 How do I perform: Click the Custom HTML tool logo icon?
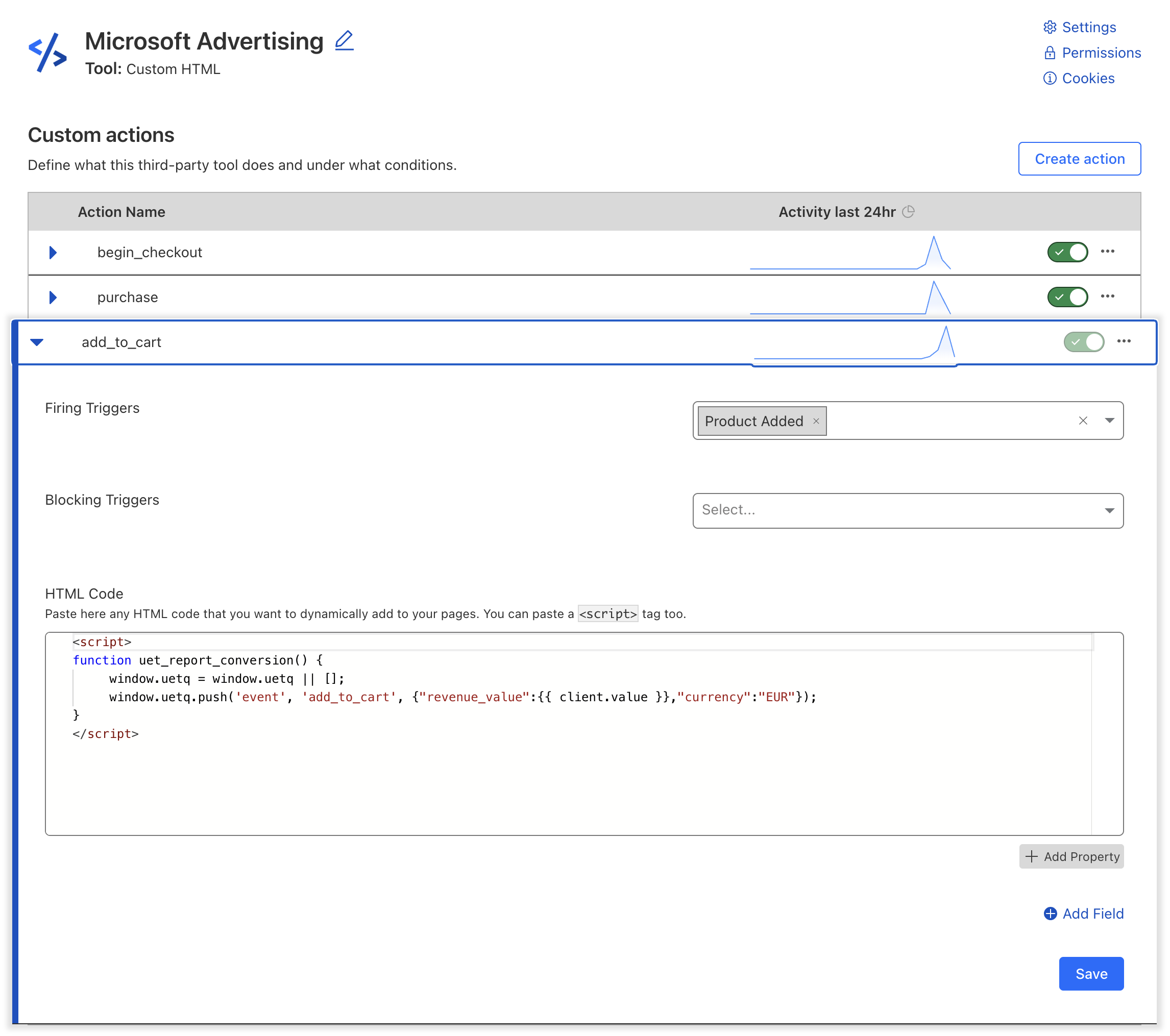[47, 53]
